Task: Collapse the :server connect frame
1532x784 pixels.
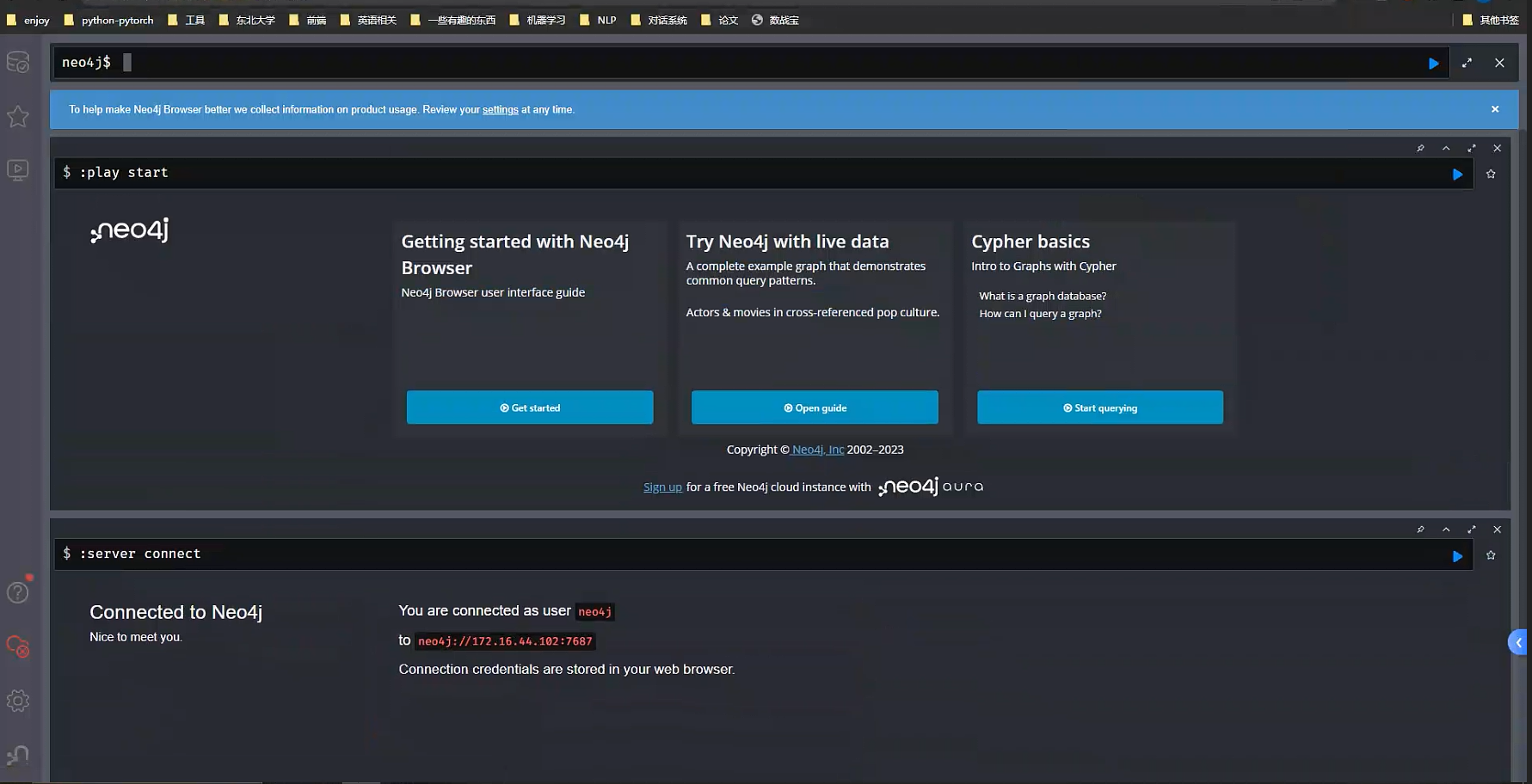Action: [x=1446, y=530]
